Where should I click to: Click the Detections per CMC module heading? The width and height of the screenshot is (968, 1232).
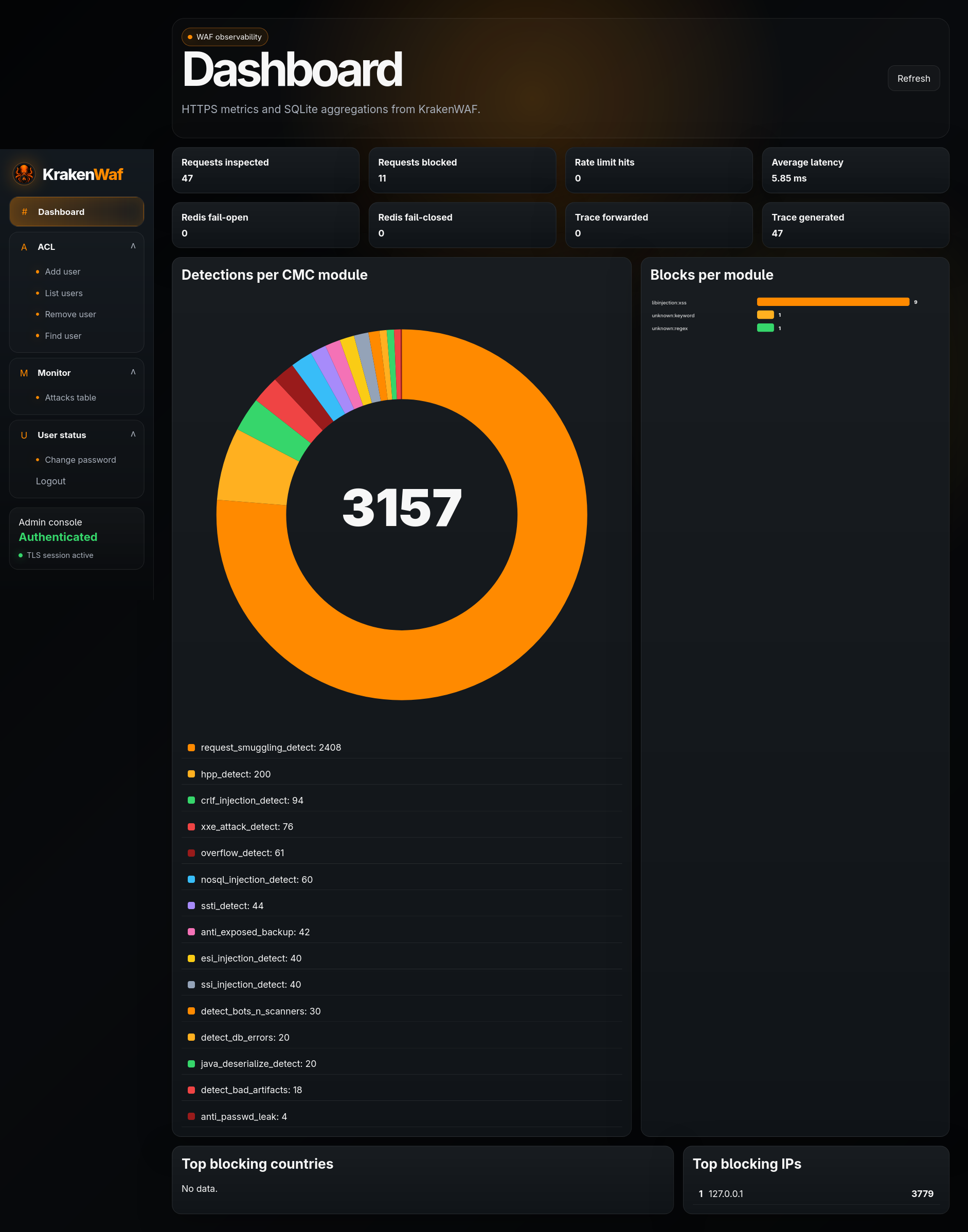(x=274, y=275)
